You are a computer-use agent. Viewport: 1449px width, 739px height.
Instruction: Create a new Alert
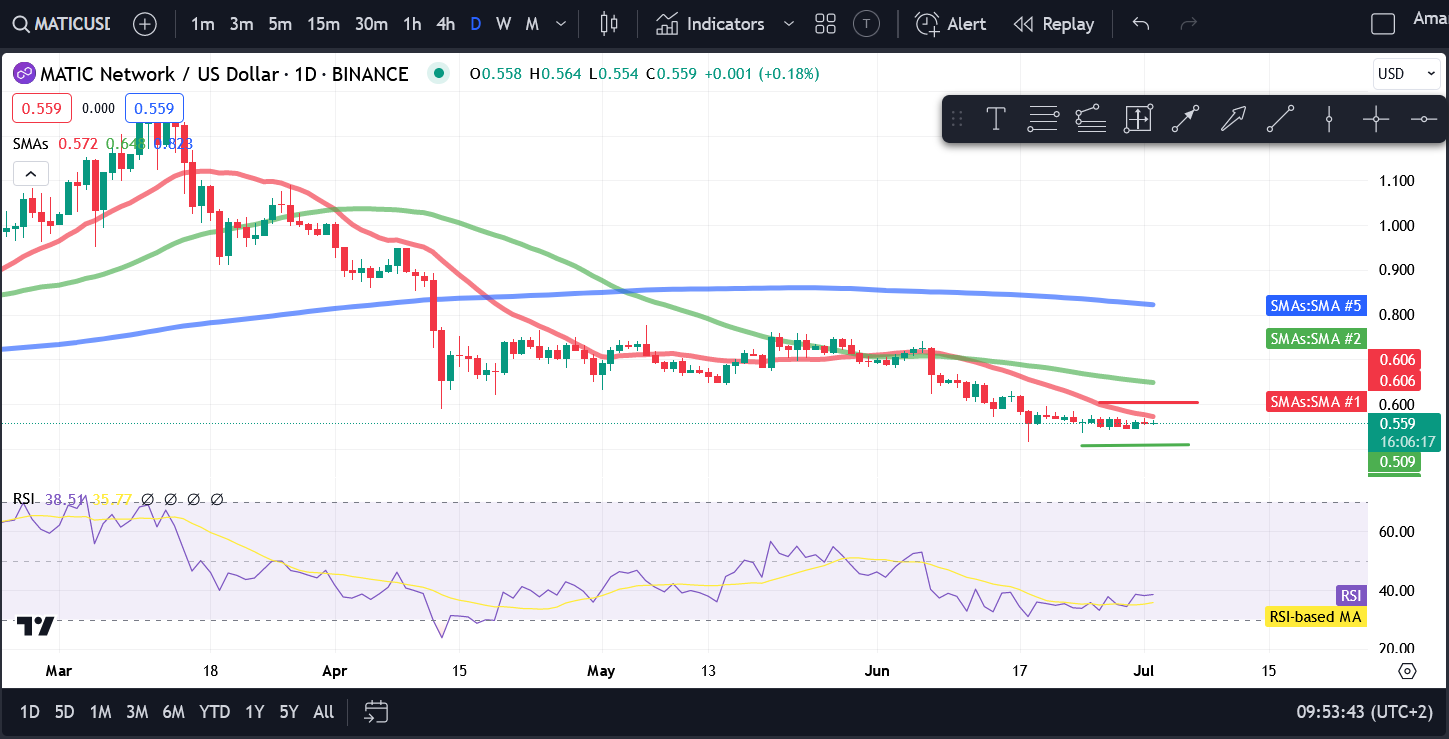pyautogui.click(x=951, y=24)
